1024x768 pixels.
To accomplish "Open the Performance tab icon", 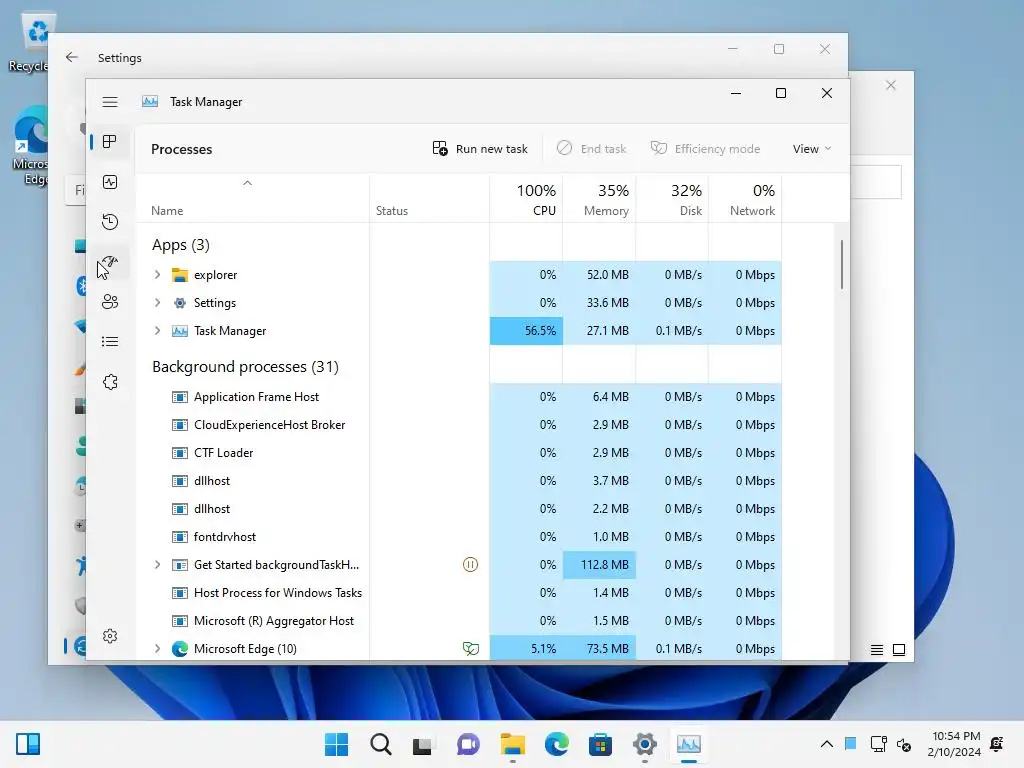I will coord(110,182).
